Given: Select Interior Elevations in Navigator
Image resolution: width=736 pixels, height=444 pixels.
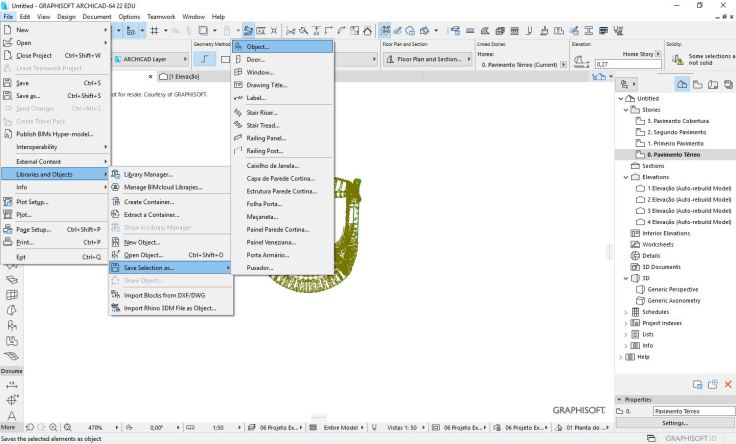Looking at the screenshot, I should point(666,233).
